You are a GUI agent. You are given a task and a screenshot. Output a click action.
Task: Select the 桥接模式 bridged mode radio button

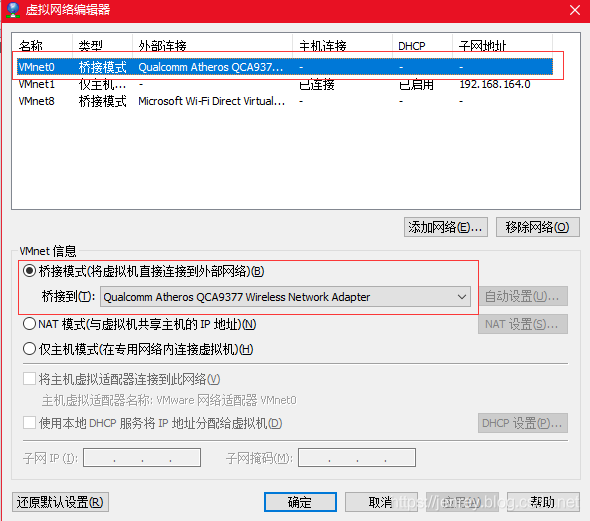[x=29, y=271]
